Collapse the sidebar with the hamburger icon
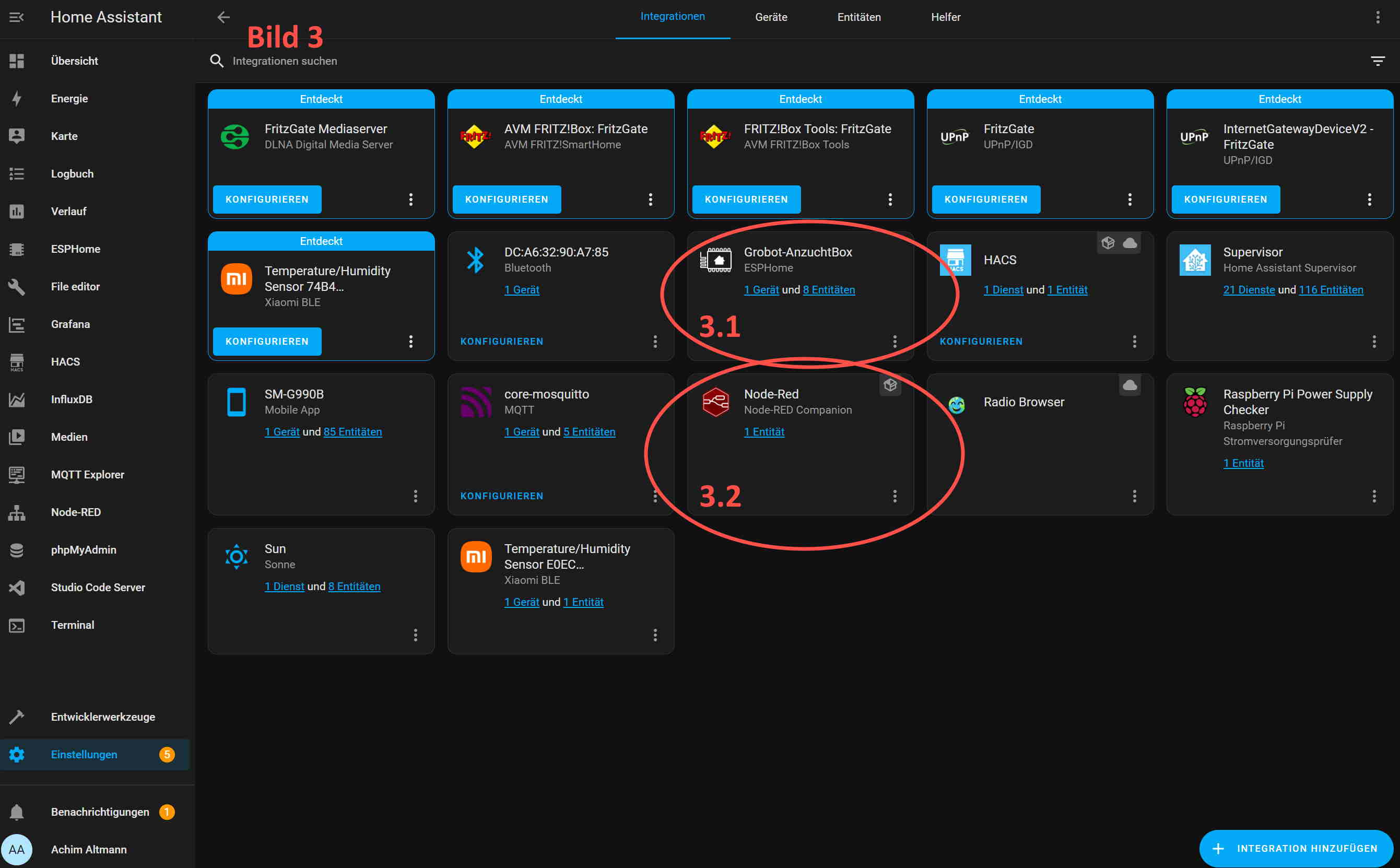The height and width of the screenshot is (868, 1400). point(16,17)
